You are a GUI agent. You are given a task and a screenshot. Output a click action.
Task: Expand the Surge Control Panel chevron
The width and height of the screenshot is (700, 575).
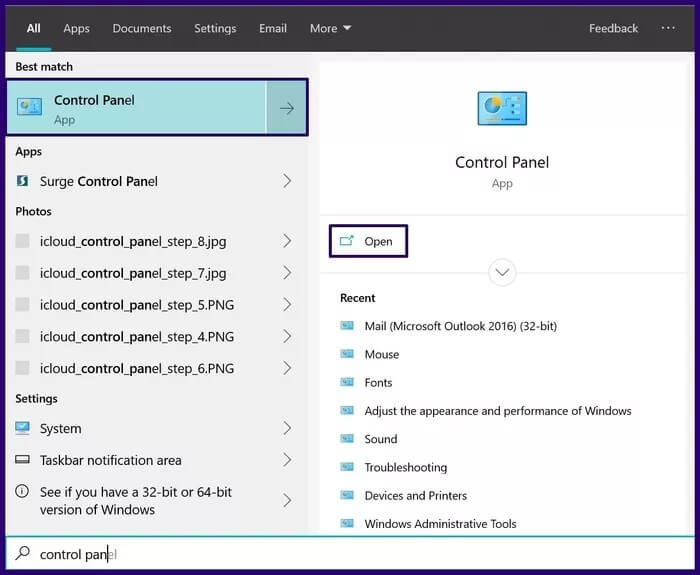click(x=287, y=181)
